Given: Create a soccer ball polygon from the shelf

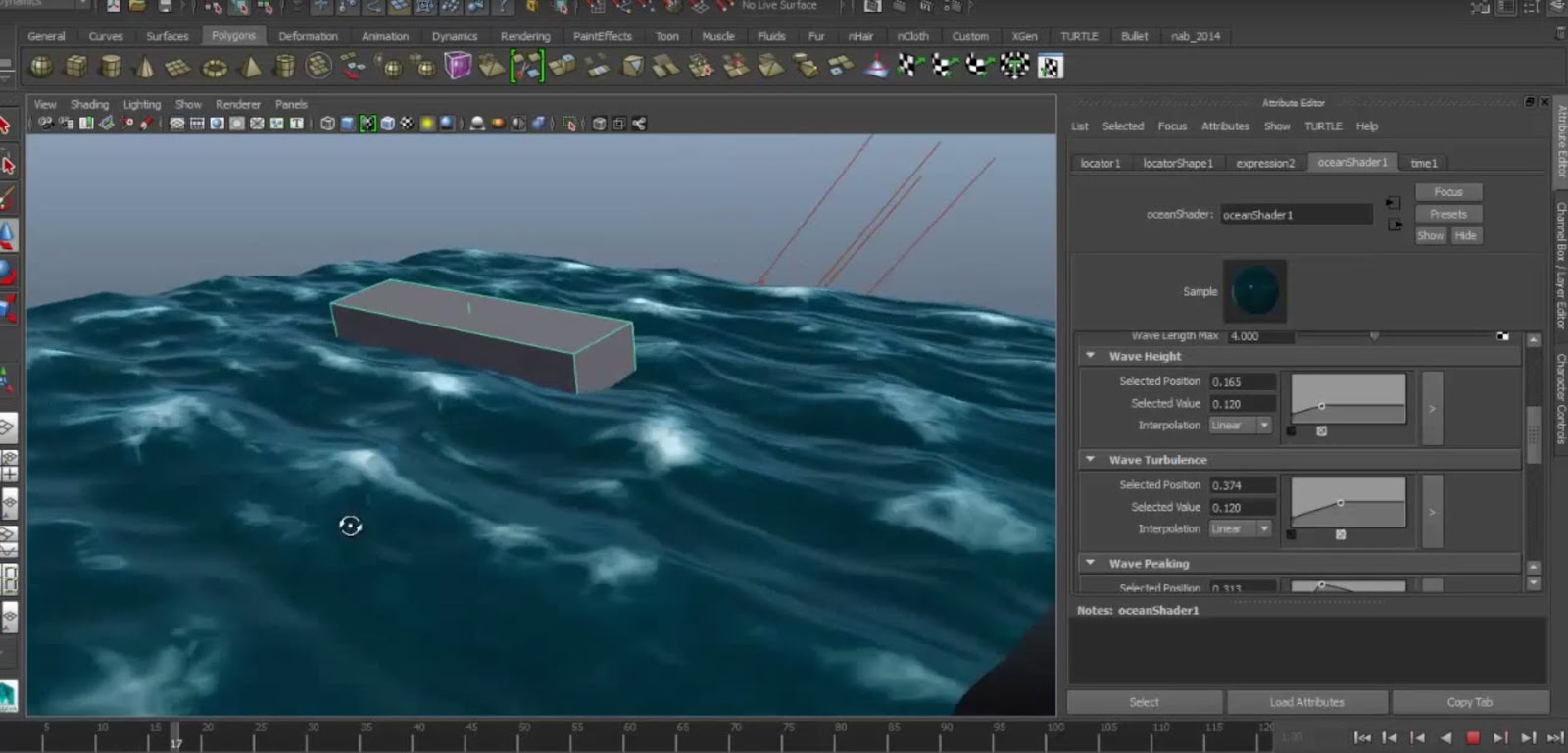Looking at the screenshot, I should [318, 67].
